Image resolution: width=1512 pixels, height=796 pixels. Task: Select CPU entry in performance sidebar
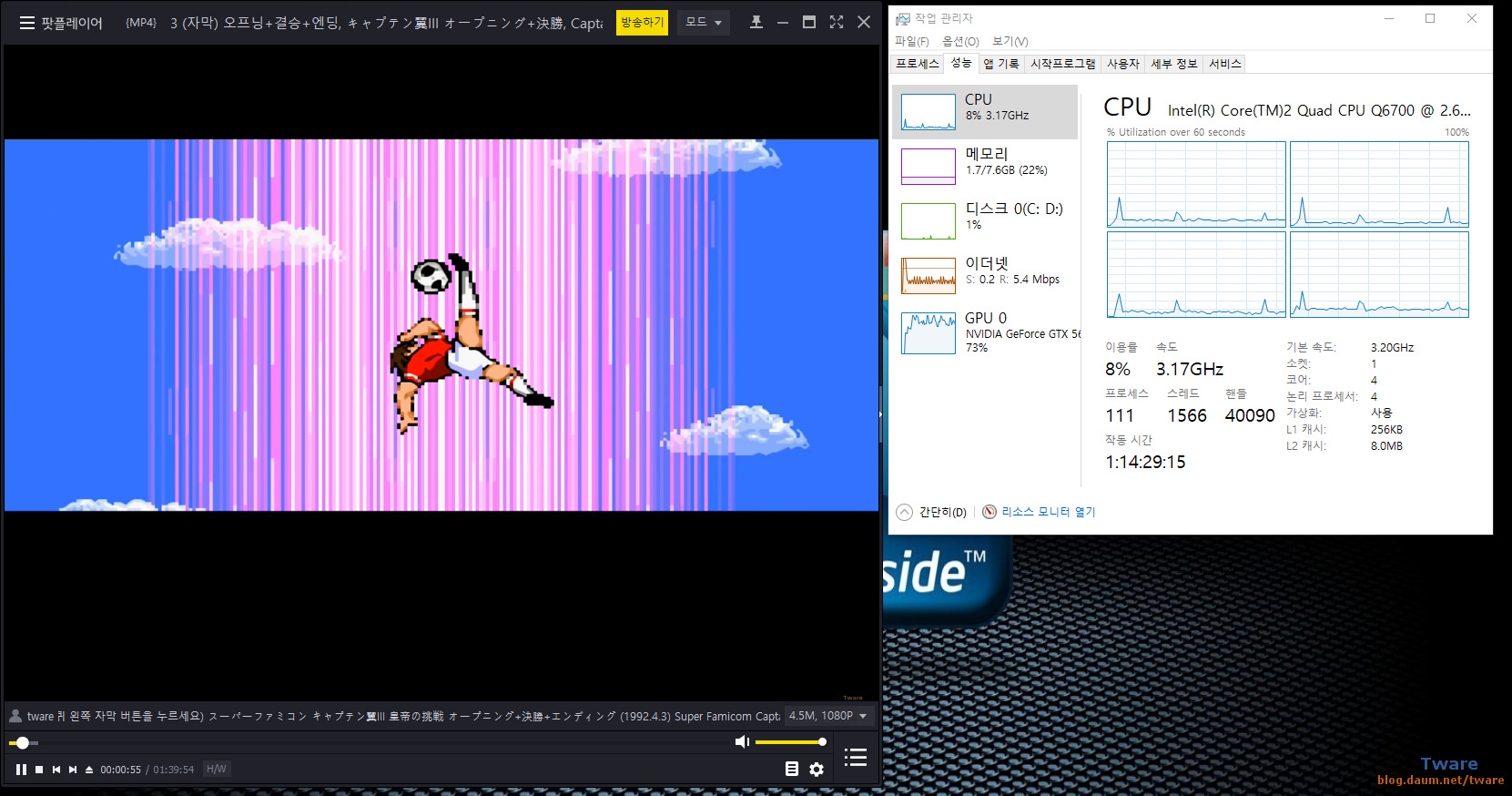pos(985,112)
